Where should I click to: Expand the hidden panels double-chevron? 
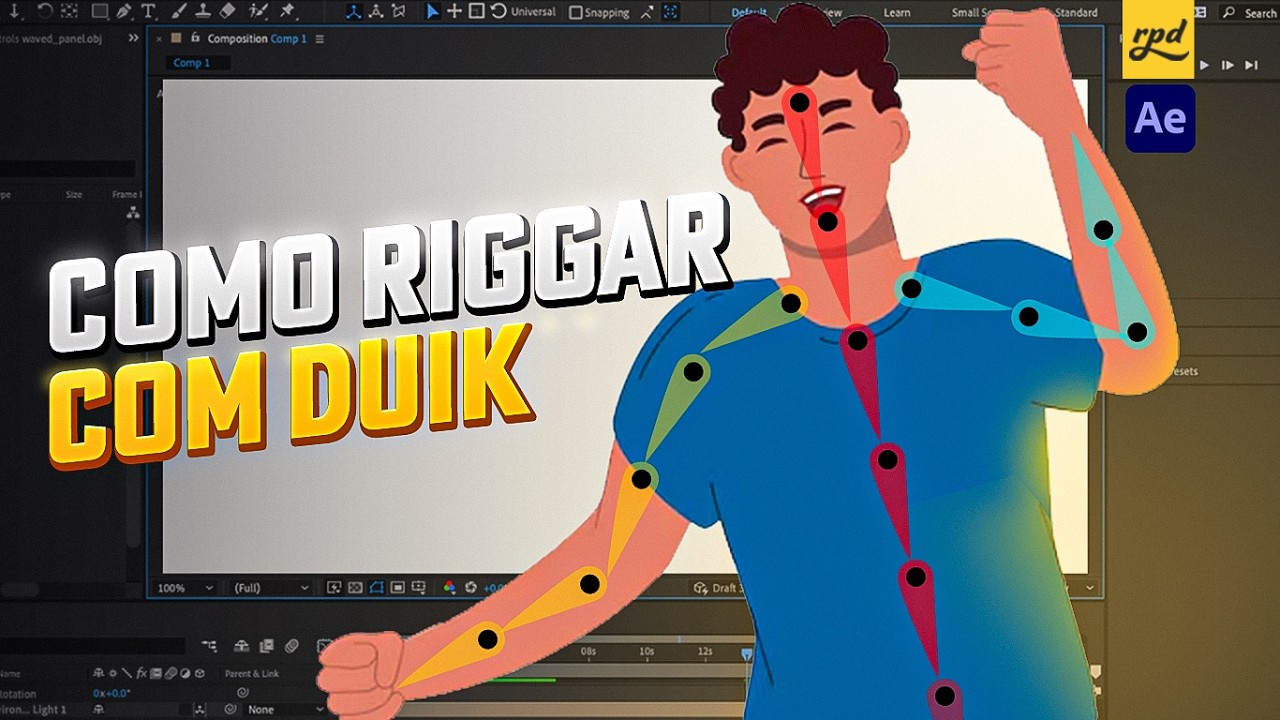133,38
